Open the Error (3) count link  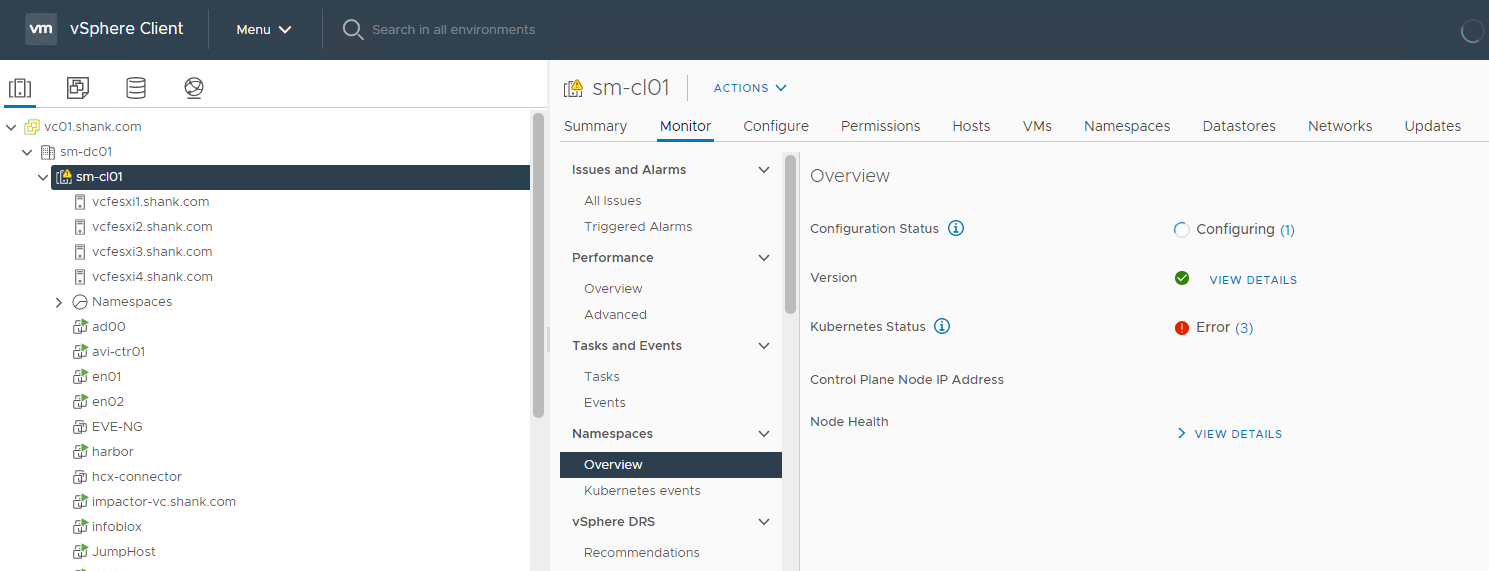tap(1244, 328)
